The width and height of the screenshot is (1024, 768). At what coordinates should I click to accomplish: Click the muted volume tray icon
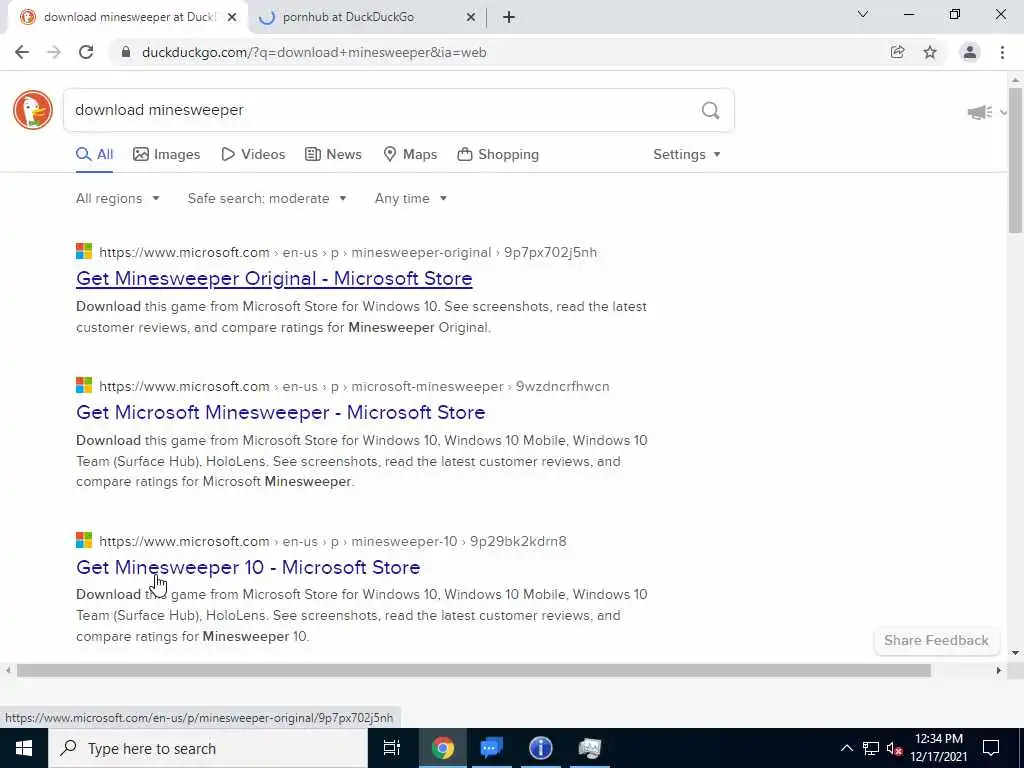[895, 748]
